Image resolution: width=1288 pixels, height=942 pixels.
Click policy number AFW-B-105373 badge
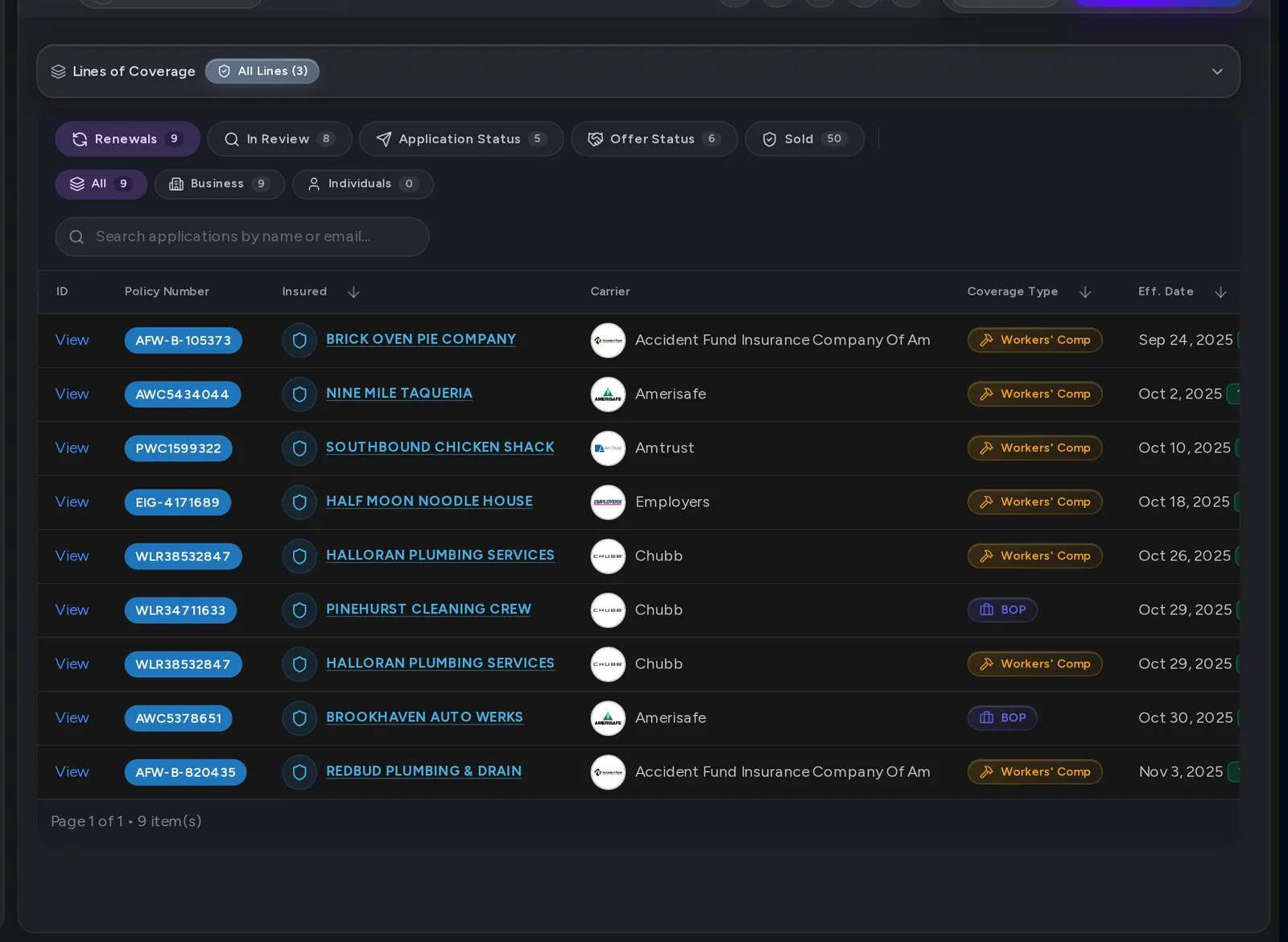[x=183, y=341]
